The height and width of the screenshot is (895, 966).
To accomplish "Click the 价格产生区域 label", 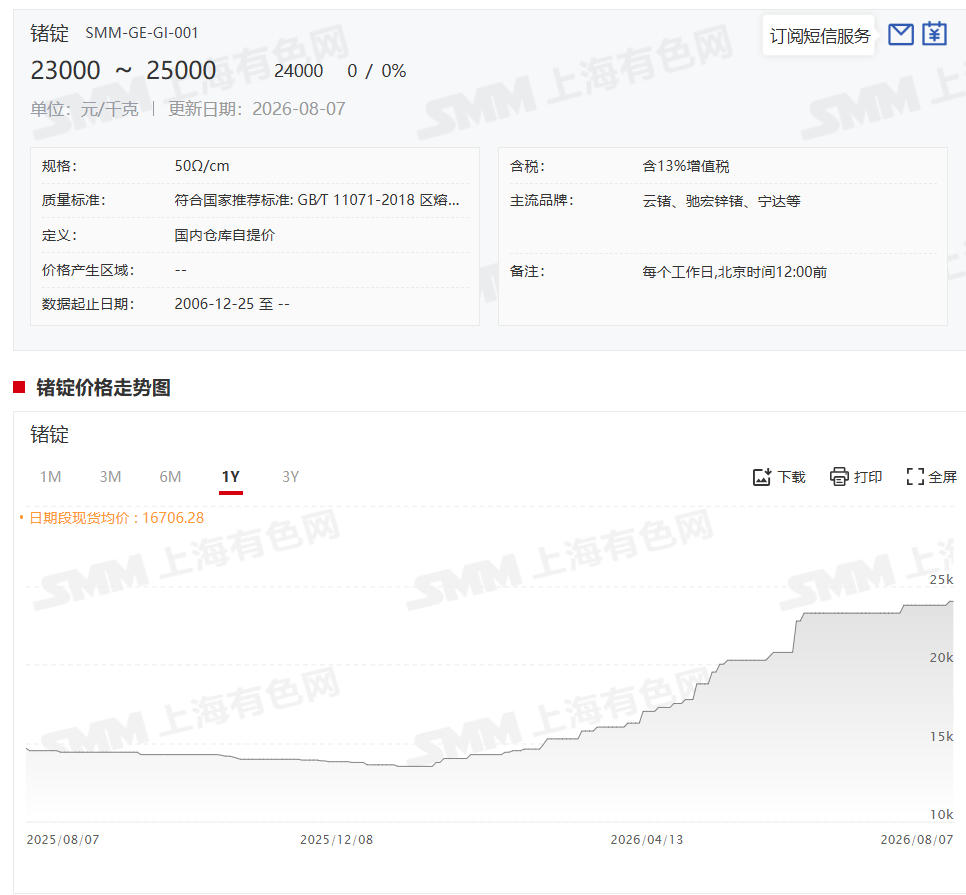I will point(88,270).
